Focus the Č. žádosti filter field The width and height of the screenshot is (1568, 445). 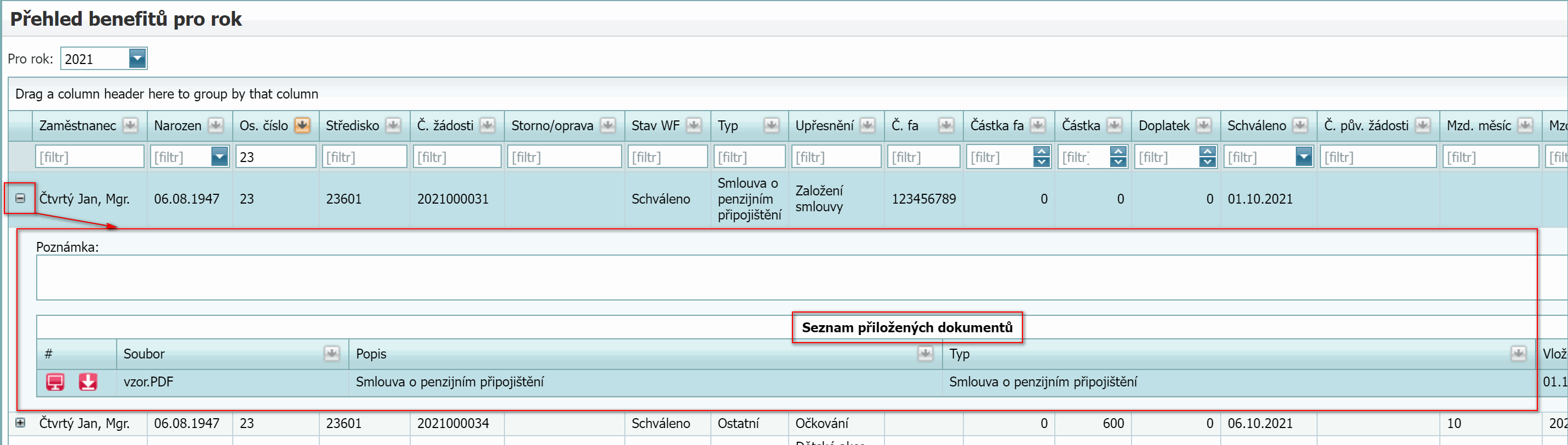pyautogui.click(x=457, y=157)
